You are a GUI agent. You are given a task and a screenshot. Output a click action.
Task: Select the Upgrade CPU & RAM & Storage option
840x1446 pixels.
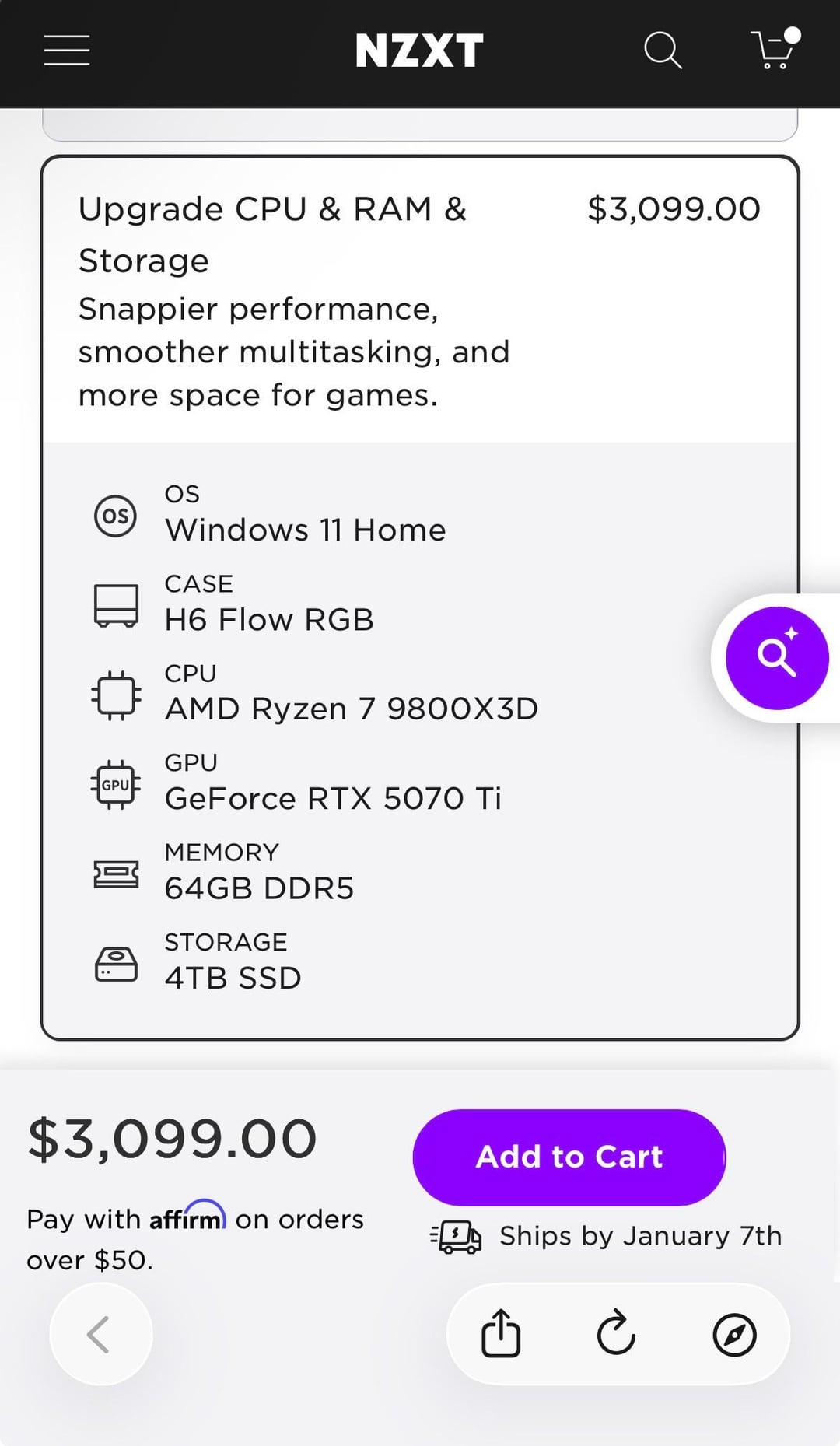(272, 234)
